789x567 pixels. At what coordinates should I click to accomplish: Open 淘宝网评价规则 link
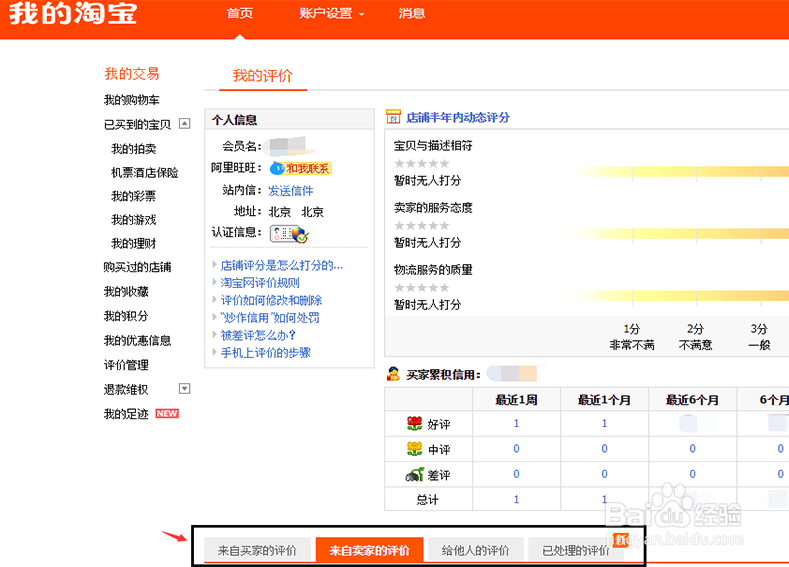point(260,283)
